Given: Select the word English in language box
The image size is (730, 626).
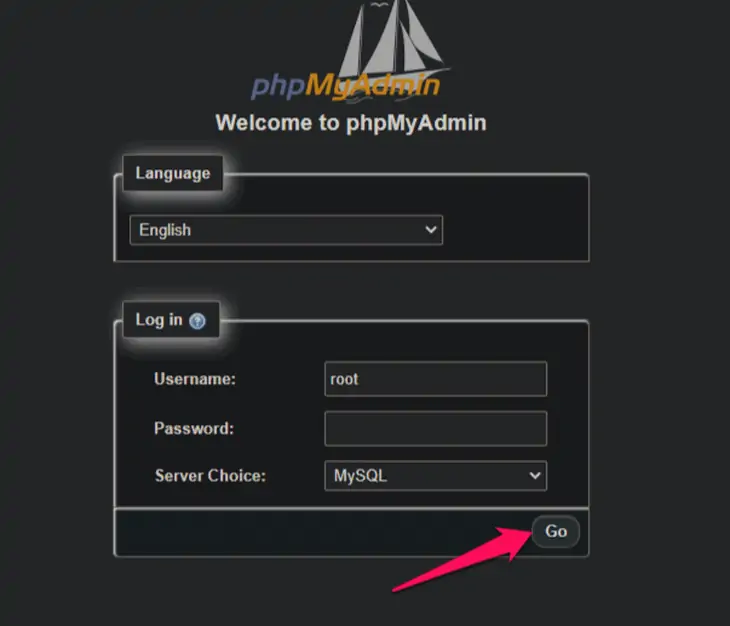Looking at the screenshot, I should point(165,230).
